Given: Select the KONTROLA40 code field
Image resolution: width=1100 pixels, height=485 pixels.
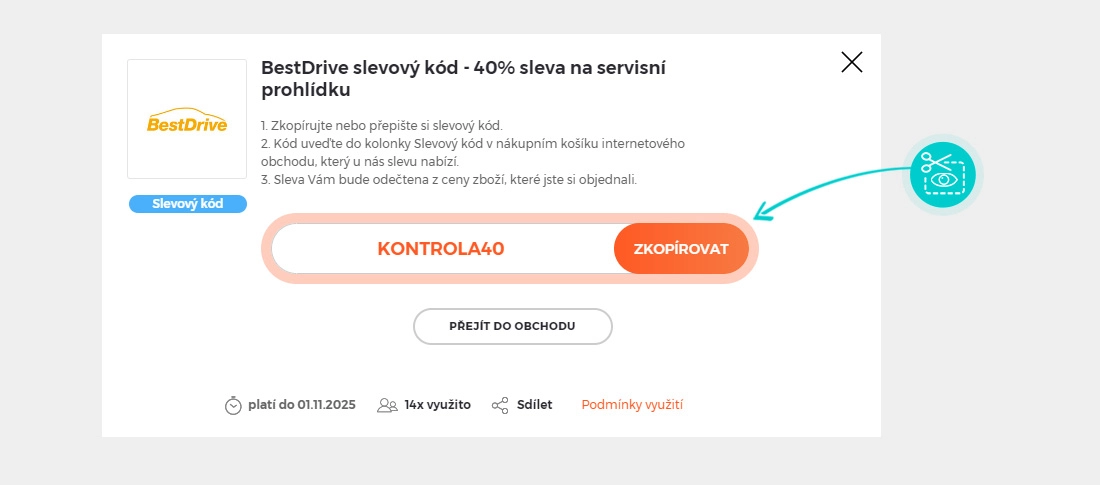Looking at the screenshot, I should [x=441, y=249].
